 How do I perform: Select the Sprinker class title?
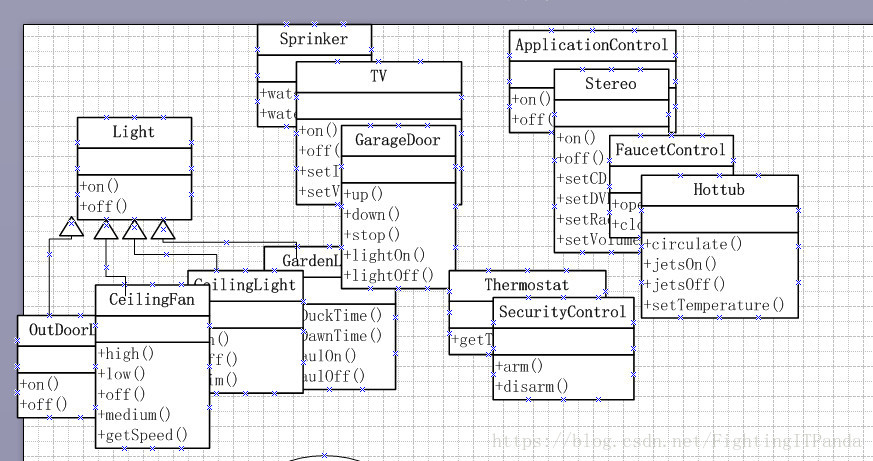313,39
